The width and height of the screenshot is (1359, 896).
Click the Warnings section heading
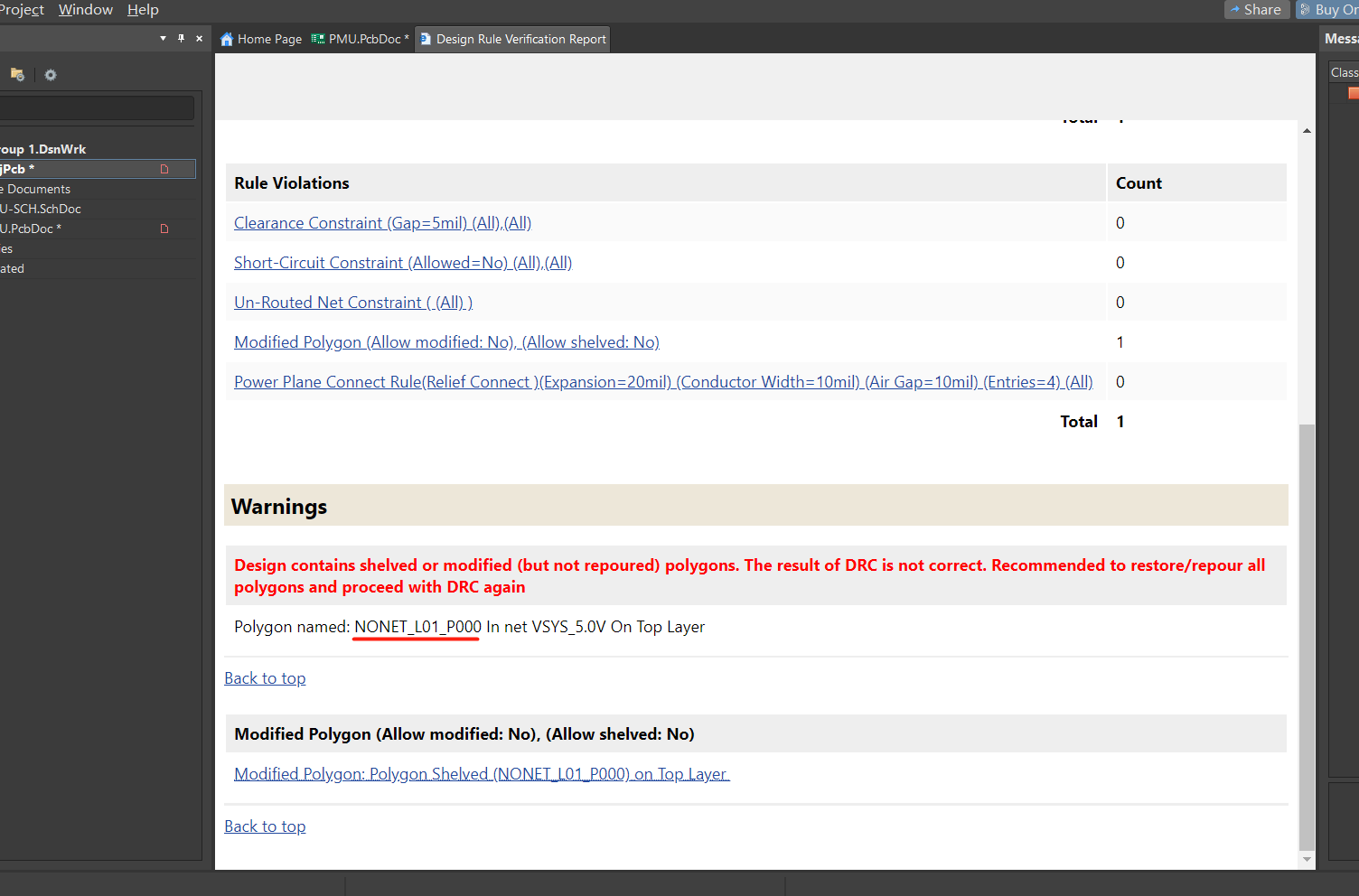(279, 507)
